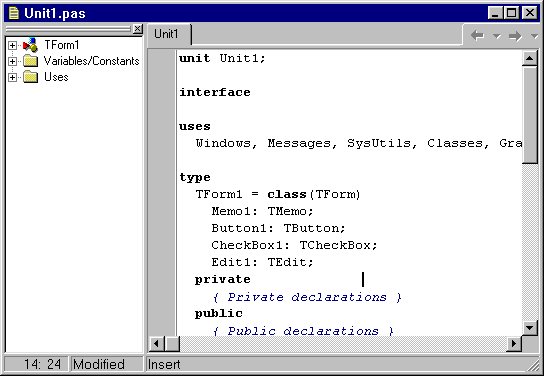
Task: Click the horizontal scrollbar right arrow
Action: point(514,344)
